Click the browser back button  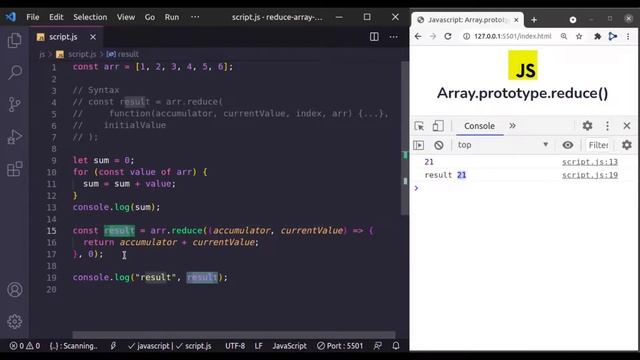pos(418,36)
